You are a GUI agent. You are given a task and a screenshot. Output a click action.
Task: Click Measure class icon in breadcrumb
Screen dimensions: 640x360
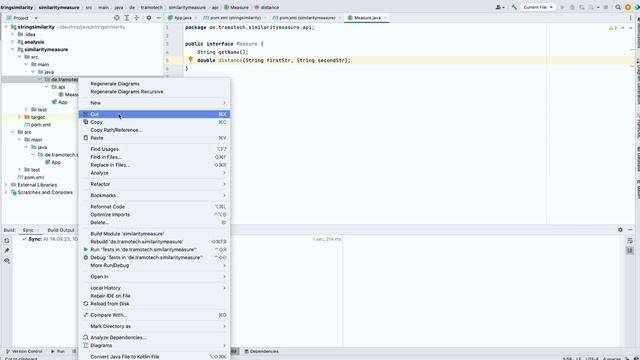(x=227, y=7)
